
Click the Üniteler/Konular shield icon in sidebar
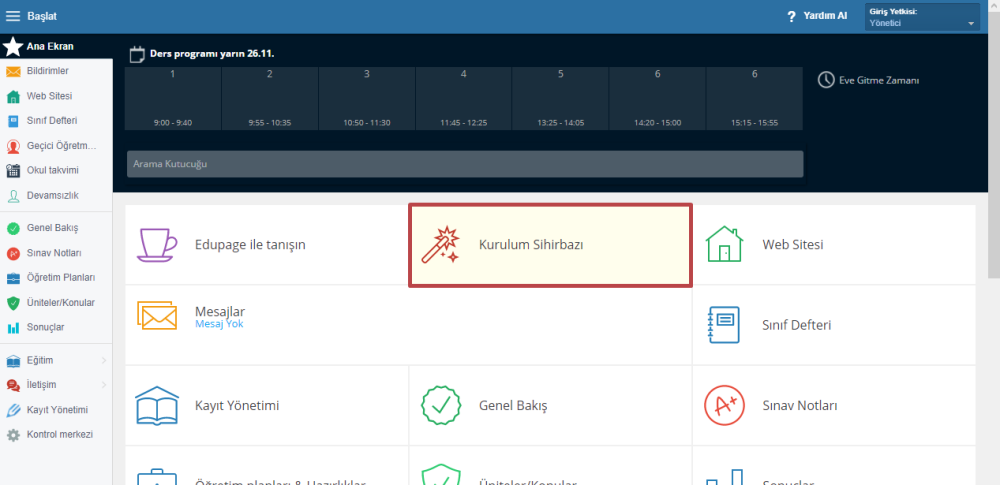tap(13, 303)
